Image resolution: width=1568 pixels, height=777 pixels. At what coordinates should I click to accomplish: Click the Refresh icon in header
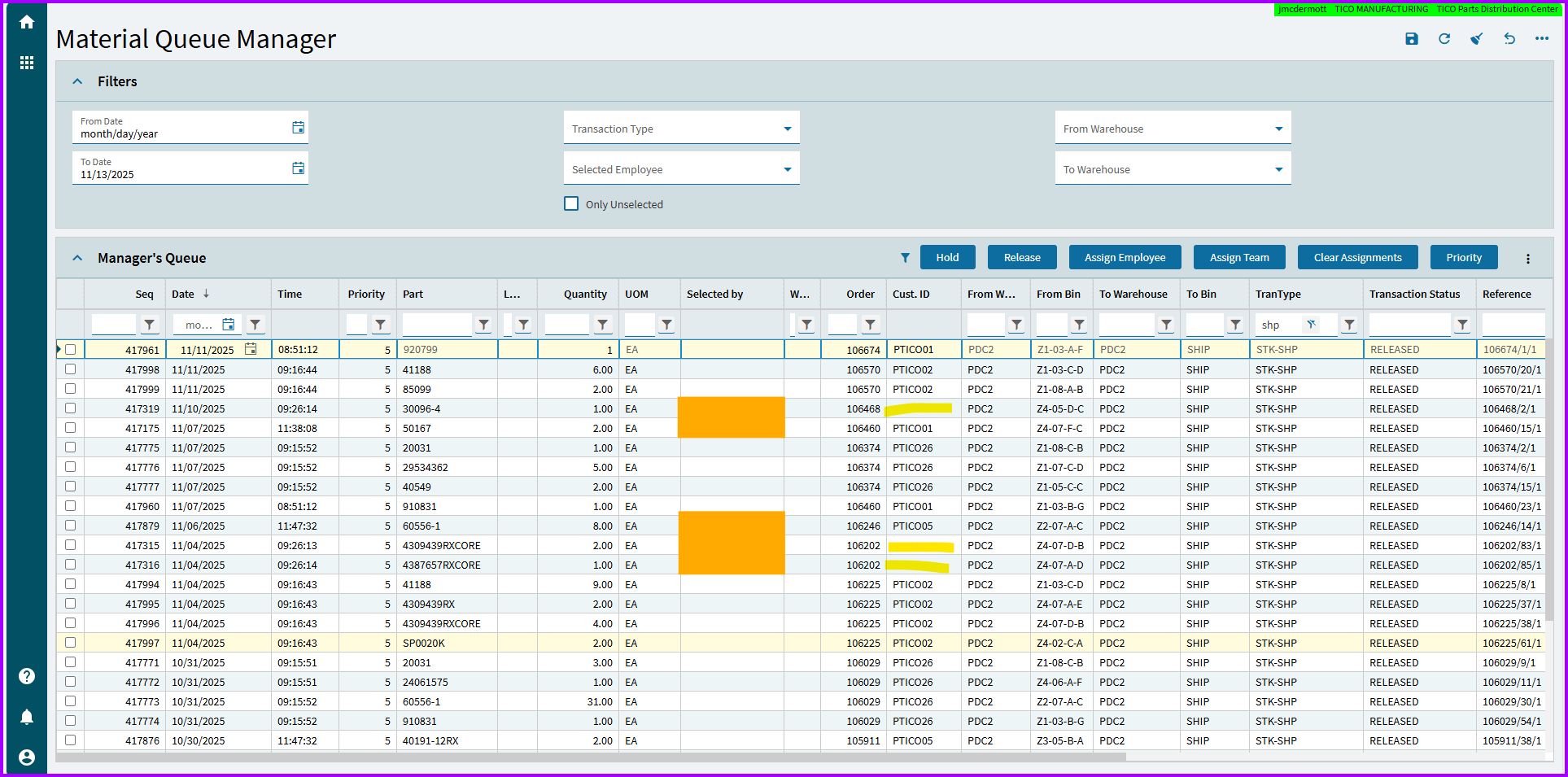(x=1444, y=39)
